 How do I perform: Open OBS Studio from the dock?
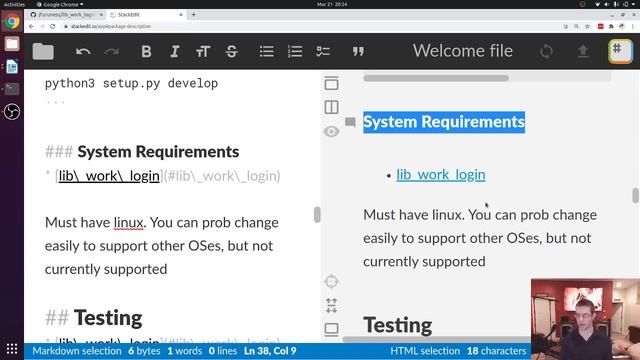(x=12, y=111)
